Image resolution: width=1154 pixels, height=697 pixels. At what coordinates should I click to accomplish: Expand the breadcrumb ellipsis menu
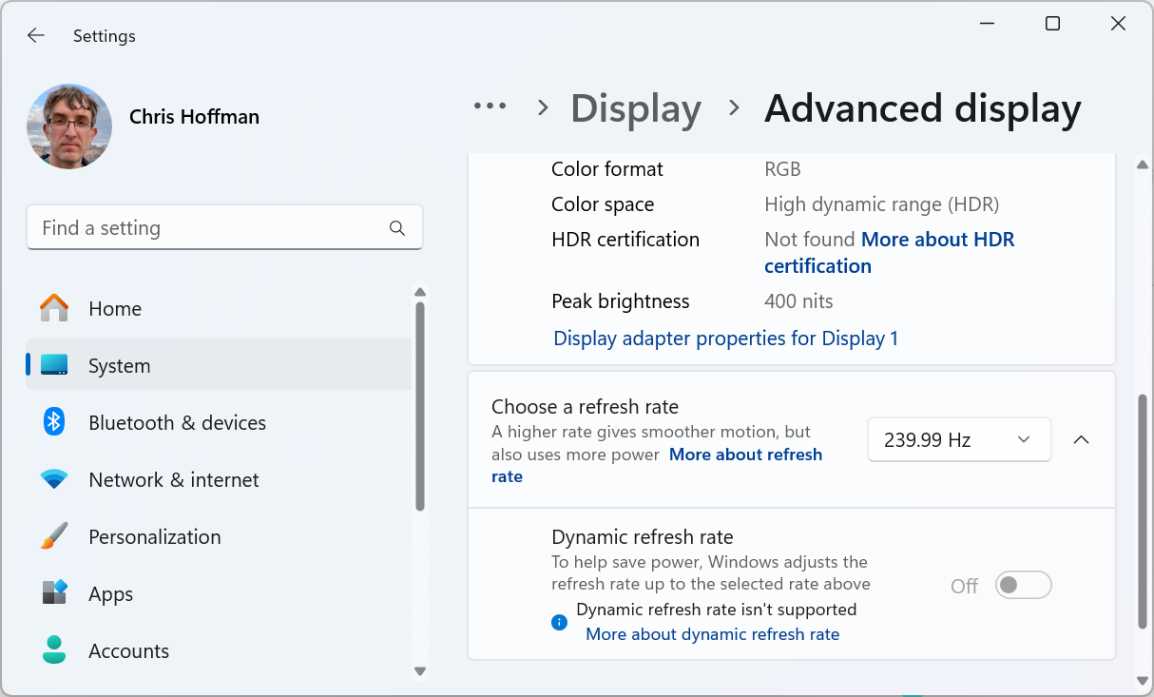click(490, 107)
